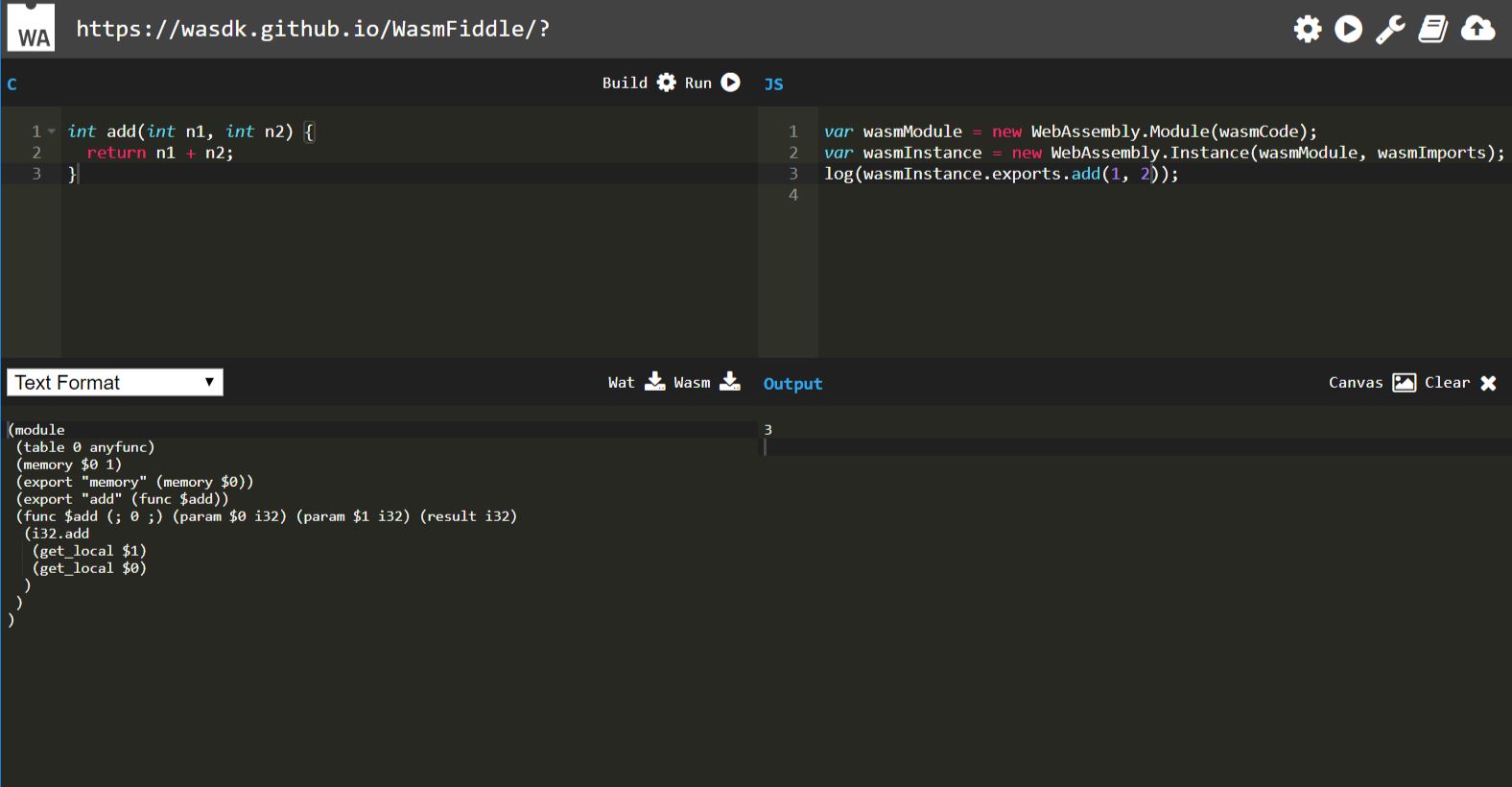Click the Run label
The width and height of the screenshot is (1512, 787).
[x=698, y=83]
